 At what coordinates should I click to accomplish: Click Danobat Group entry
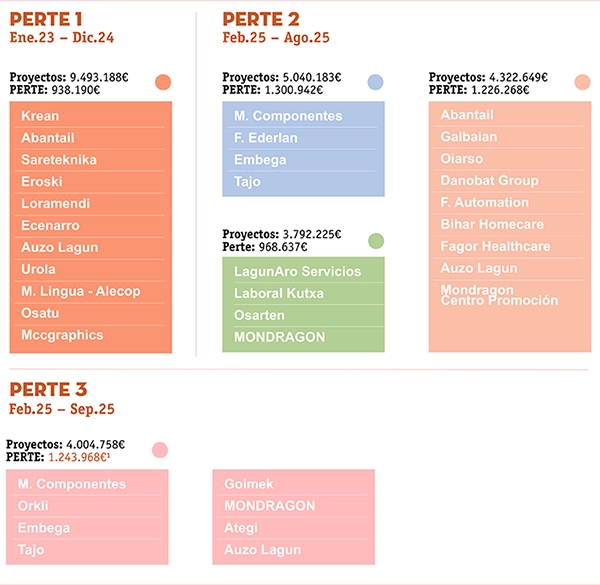tap(489, 181)
